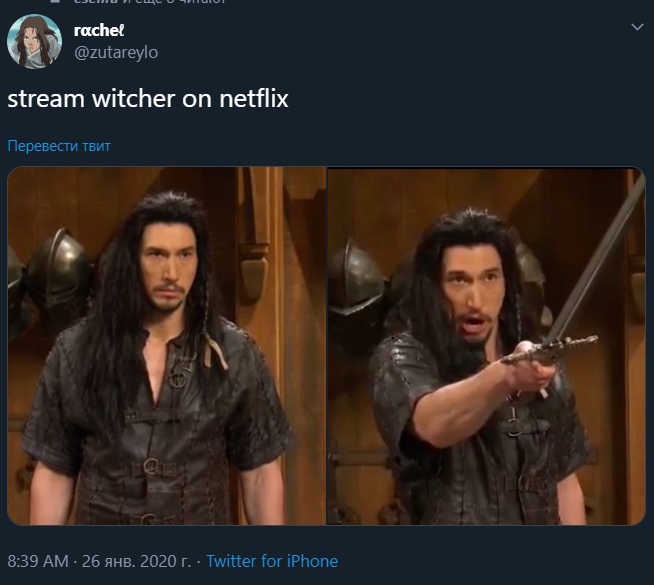The image size is (654, 585).
Task: Open the @zutareylo handle link
Action: coord(116,53)
